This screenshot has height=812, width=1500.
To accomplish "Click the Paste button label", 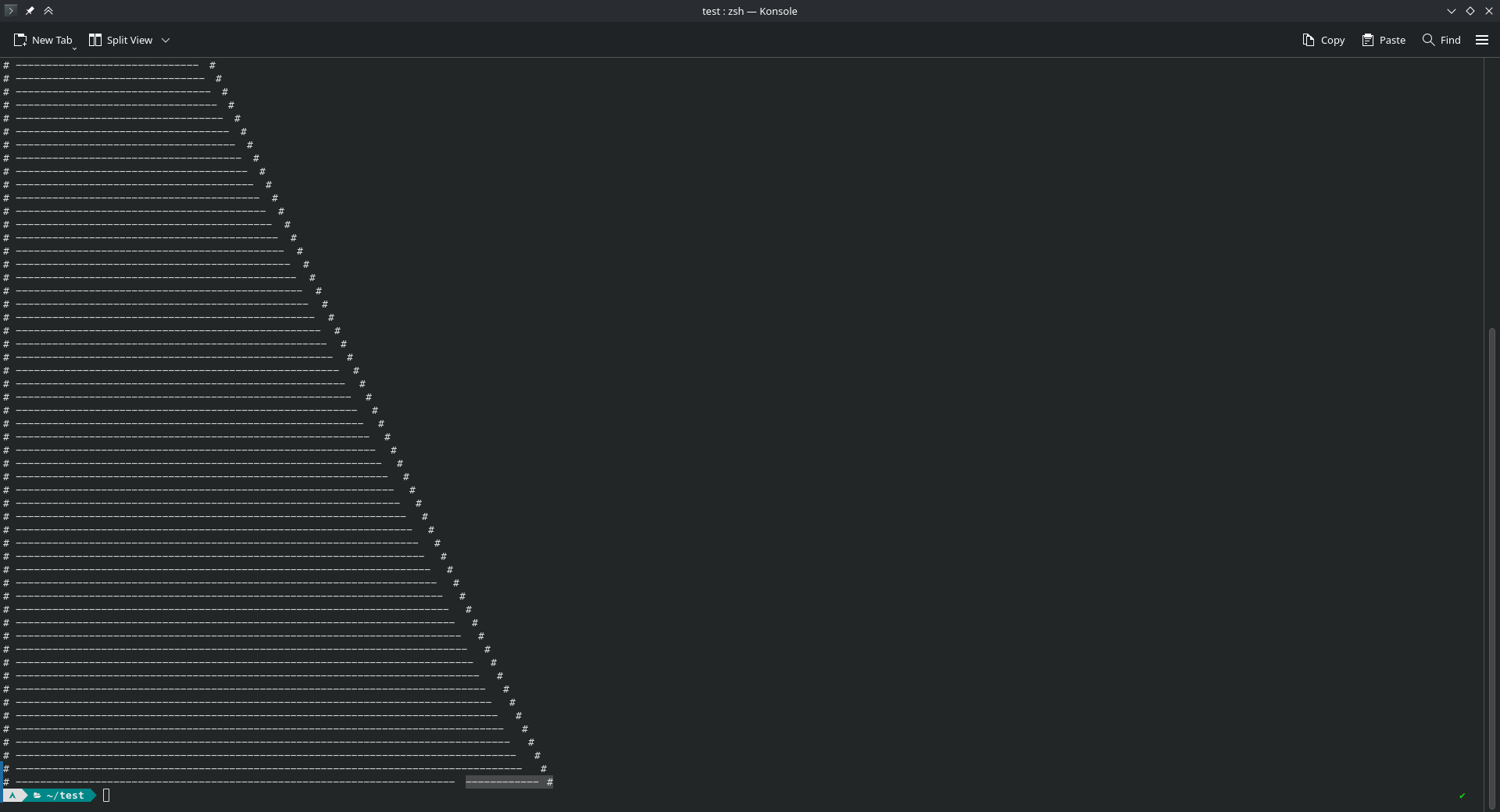I will click(x=1392, y=41).
